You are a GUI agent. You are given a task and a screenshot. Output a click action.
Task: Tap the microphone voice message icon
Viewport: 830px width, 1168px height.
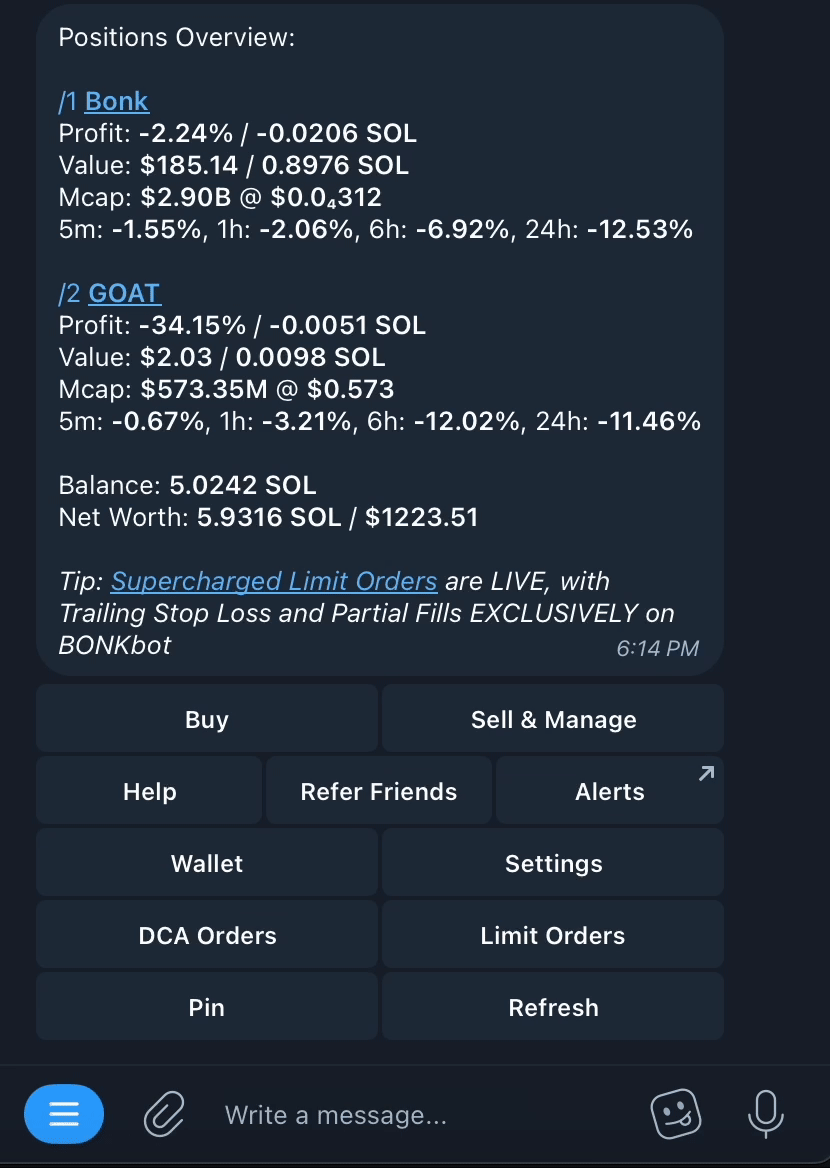(x=766, y=1114)
